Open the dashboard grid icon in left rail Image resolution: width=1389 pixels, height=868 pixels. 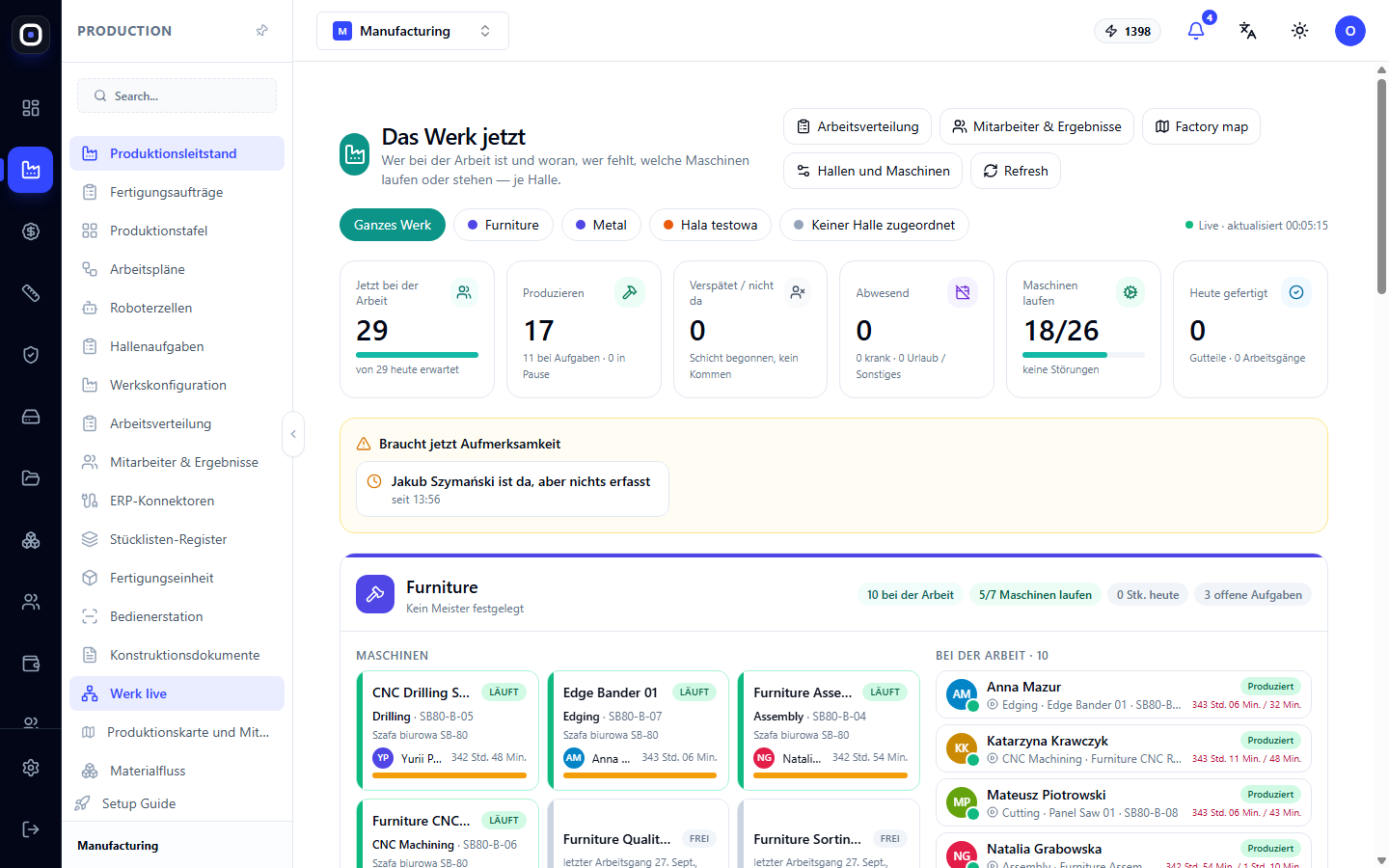[x=31, y=108]
